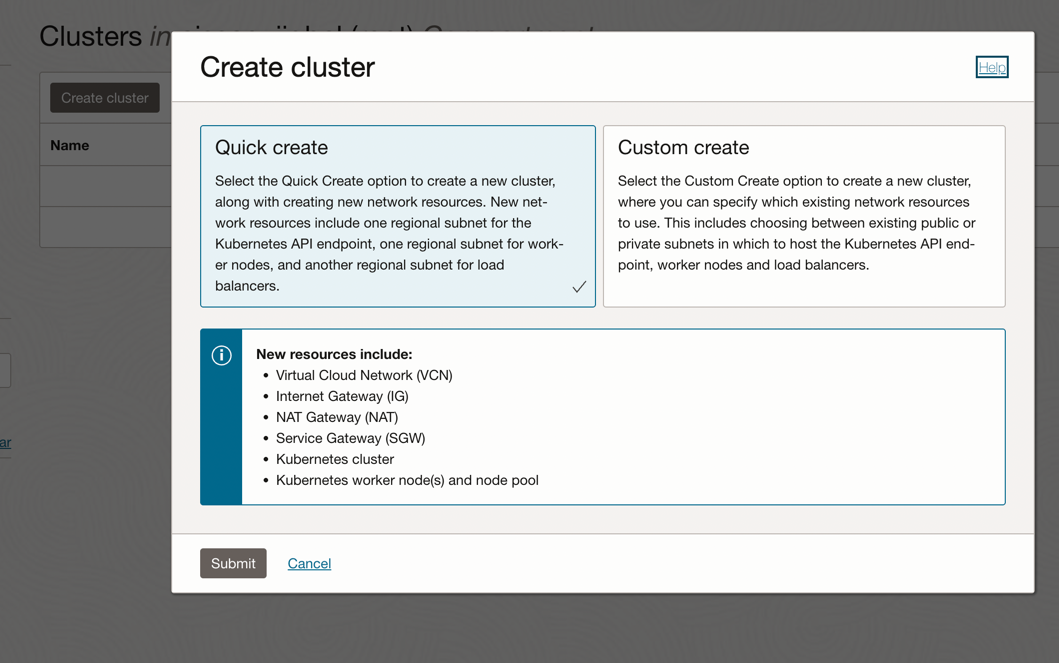
Task: Click 'Kubernetes worker node(s) and node pool' item
Action: tap(407, 480)
